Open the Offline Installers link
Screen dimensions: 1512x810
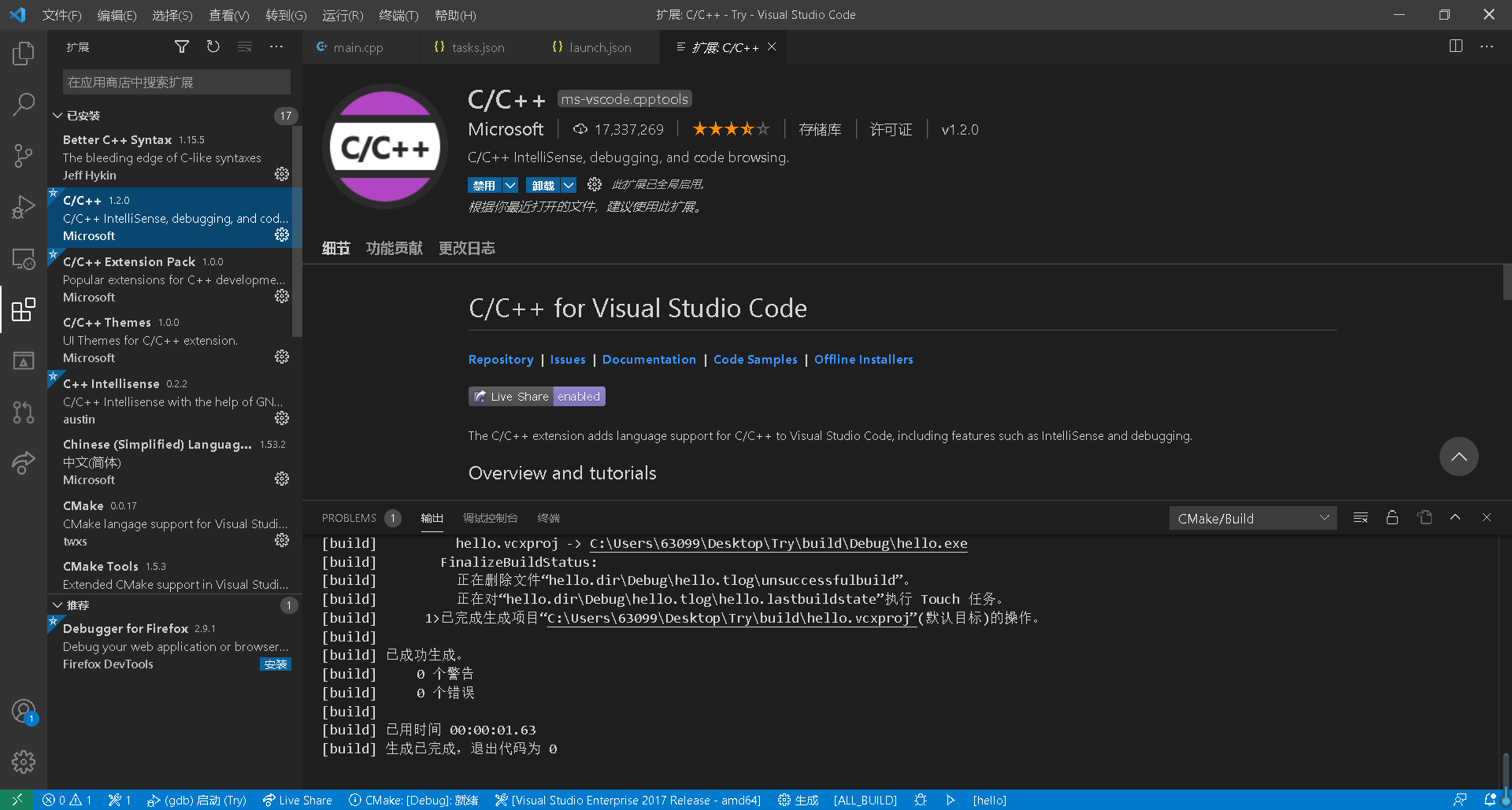[x=863, y=359]
